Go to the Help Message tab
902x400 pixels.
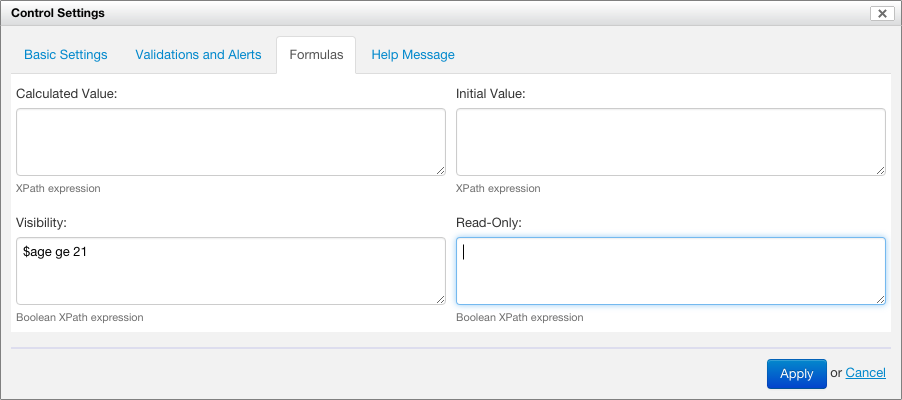click(x=413, y=55)
